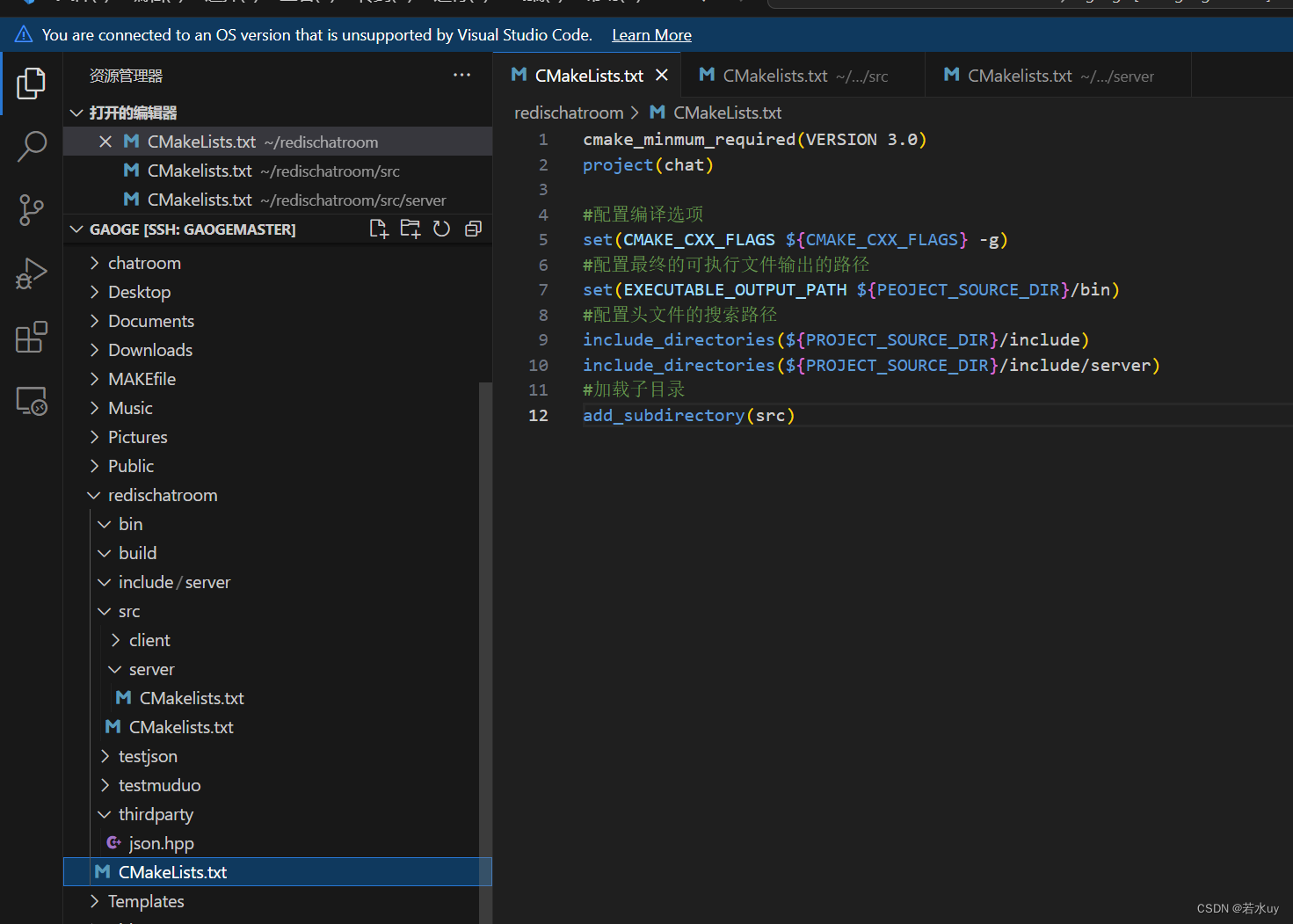
Task: Open the Remote Explorer view icon
Action: click(32, 401)
